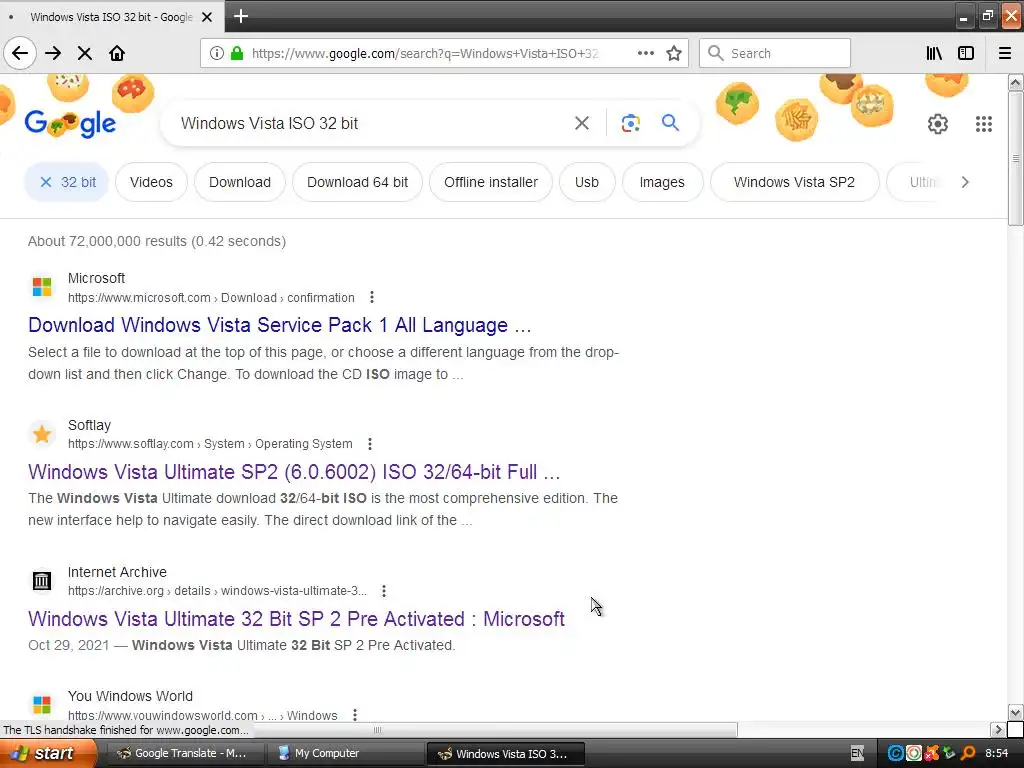Click the Firefox Search box
Viewport: 1024px width, 768px height.
775,53
